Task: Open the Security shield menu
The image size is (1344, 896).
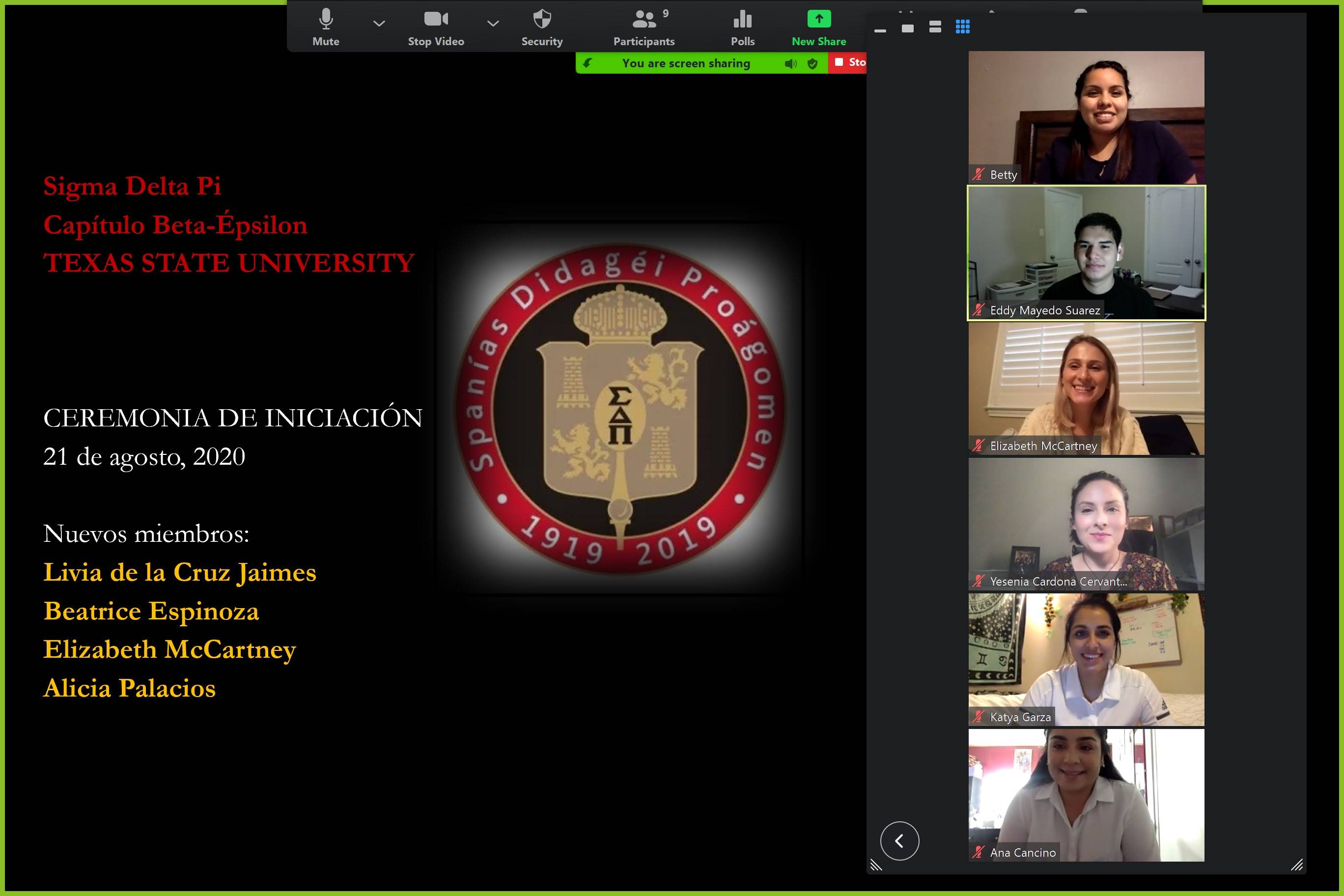Action: click(x=542, y=27)
